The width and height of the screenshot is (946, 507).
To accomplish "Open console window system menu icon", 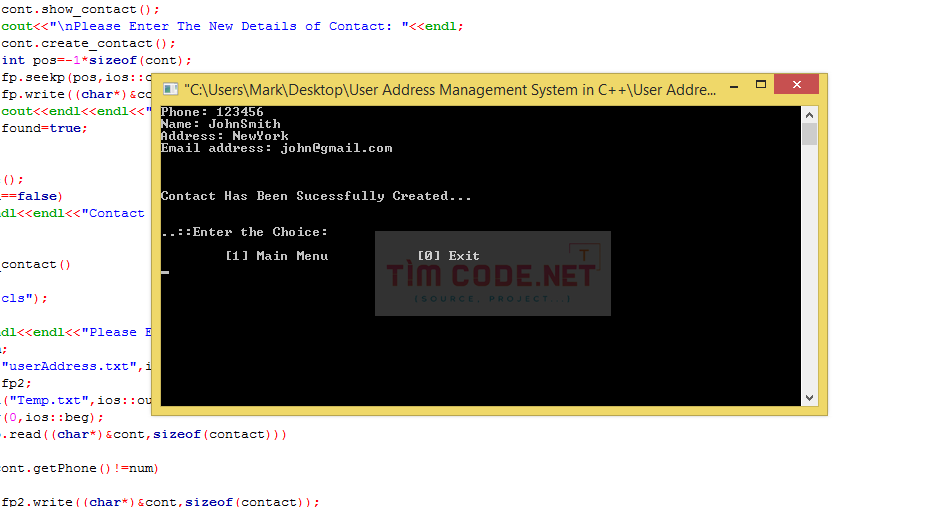I will (171, 89).
